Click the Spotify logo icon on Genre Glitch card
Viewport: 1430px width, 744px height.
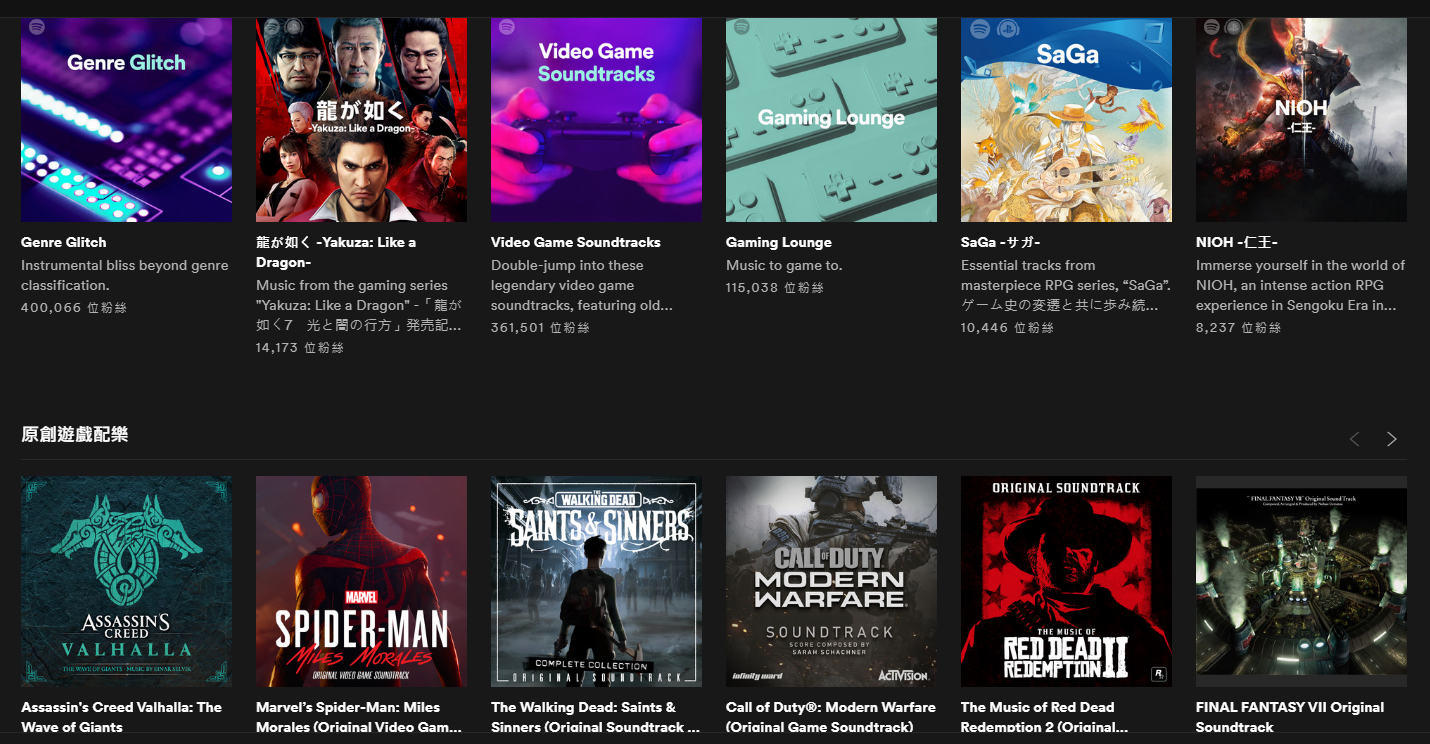(x=38, y=27)
